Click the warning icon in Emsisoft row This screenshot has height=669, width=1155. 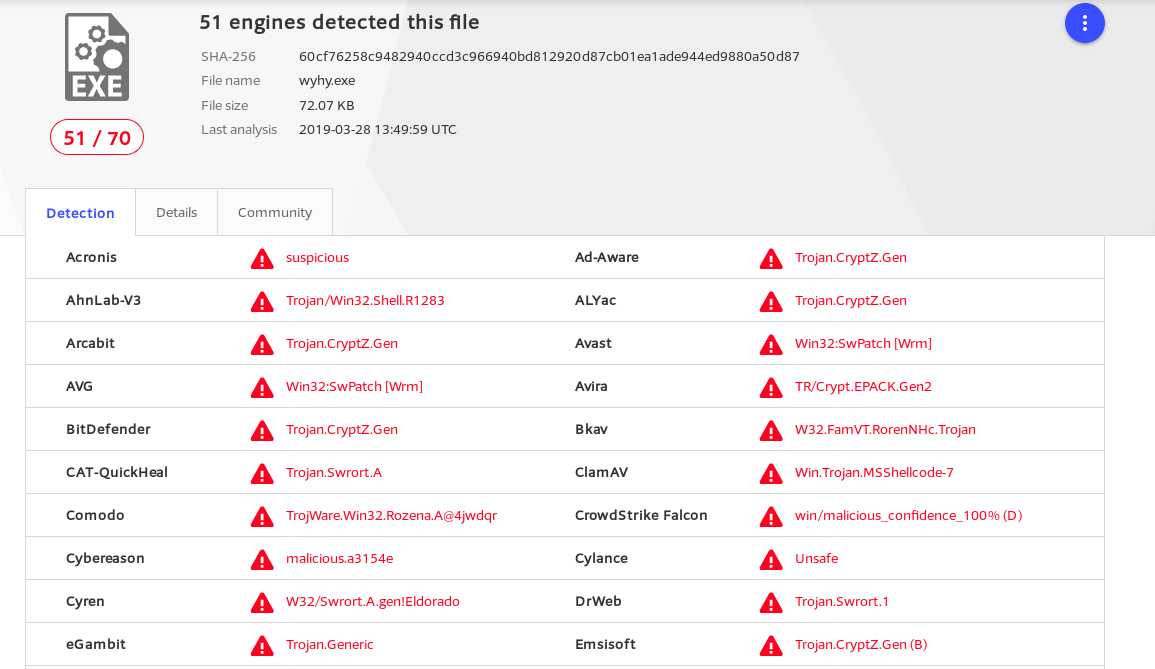pos(770,645)
